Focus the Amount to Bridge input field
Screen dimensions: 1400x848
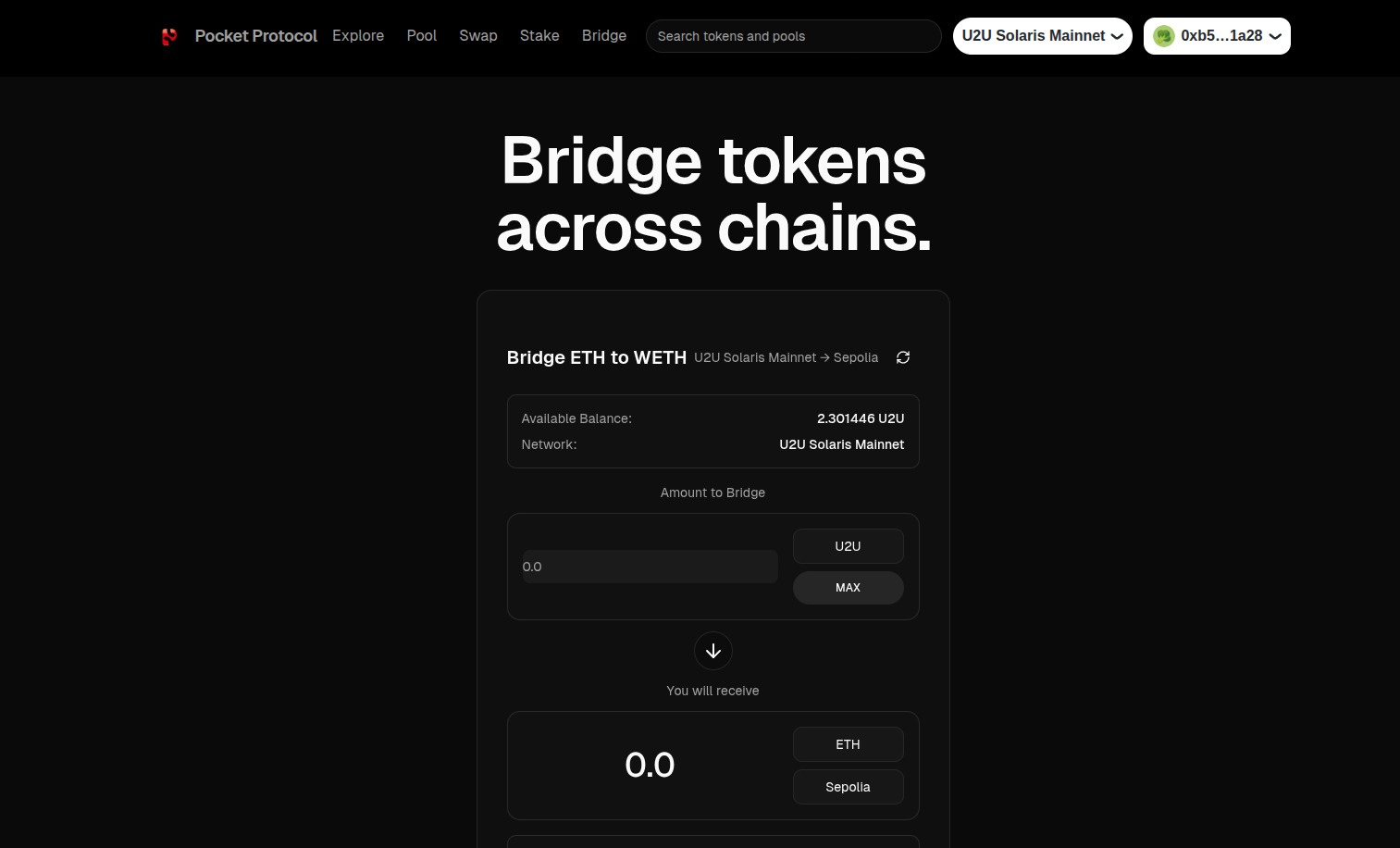(650, 567)
